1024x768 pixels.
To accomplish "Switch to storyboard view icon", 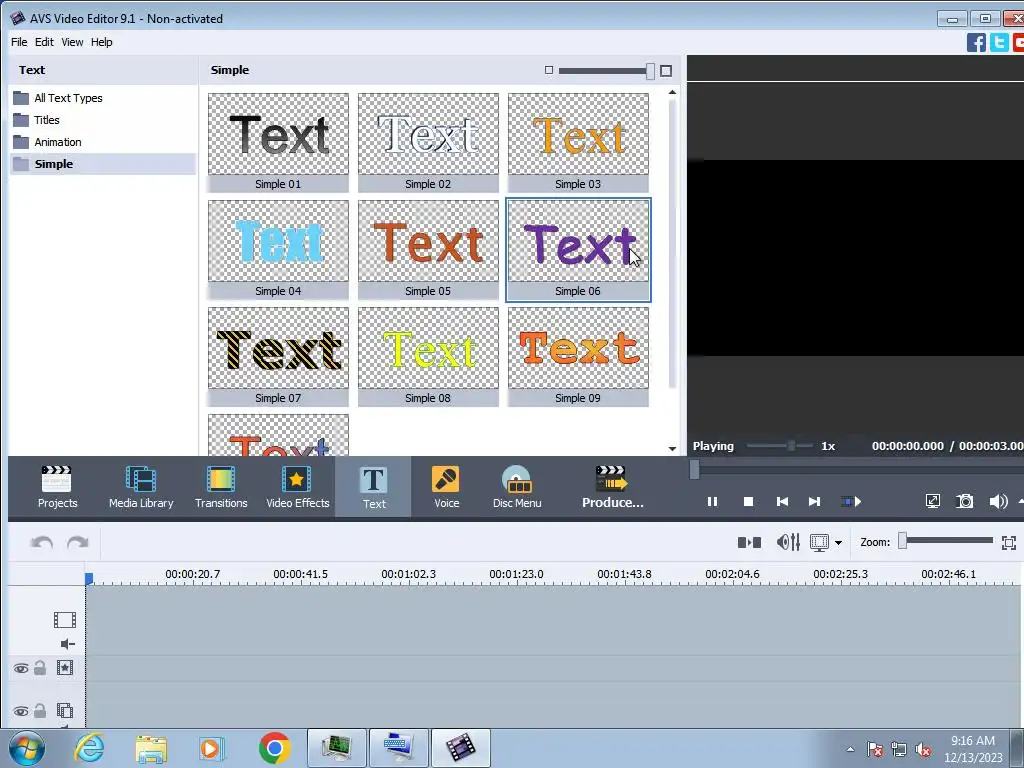I will pyautogui.click(x=749, y=542).
